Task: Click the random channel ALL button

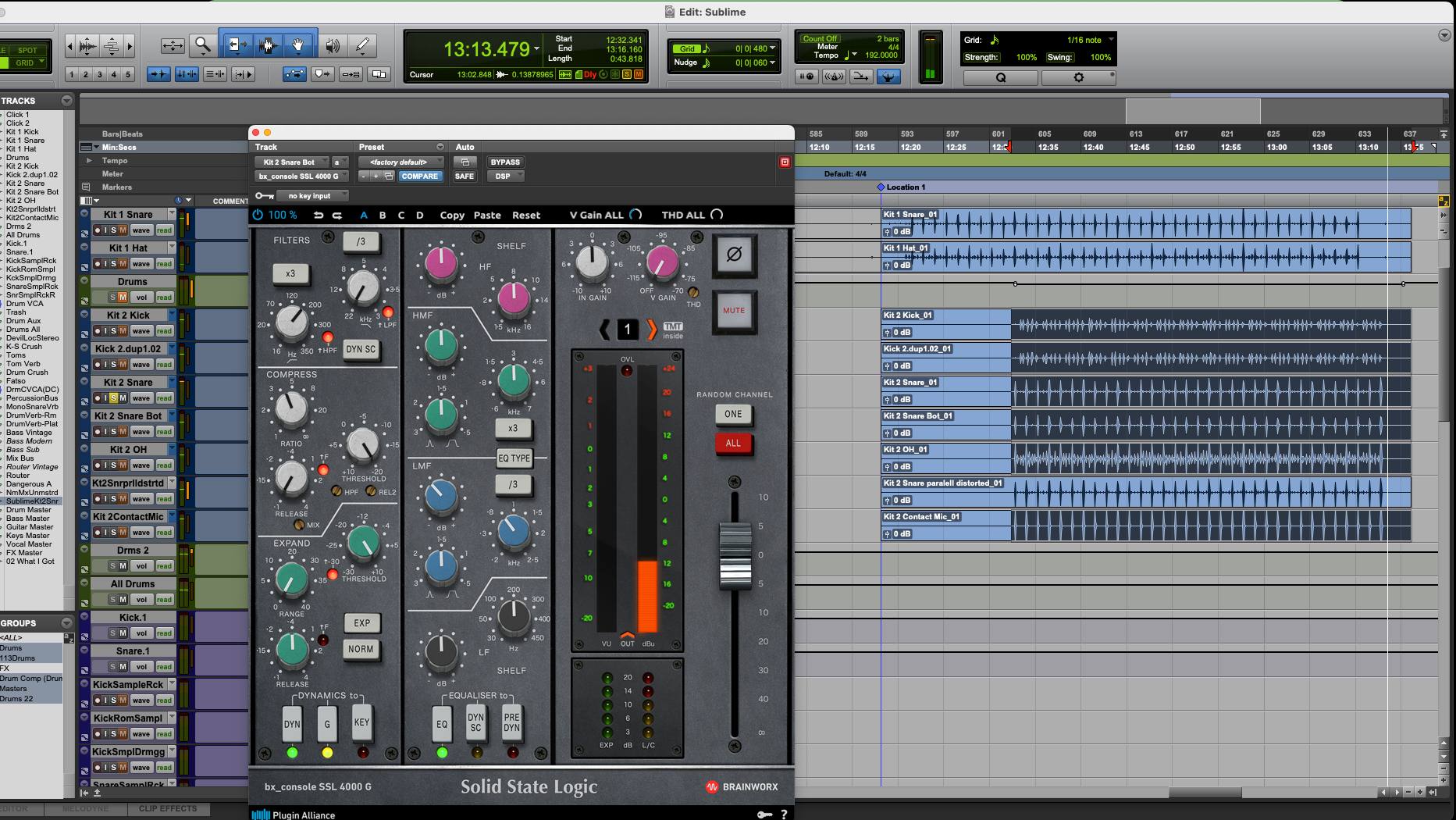Action: click(x=734, y=444)
